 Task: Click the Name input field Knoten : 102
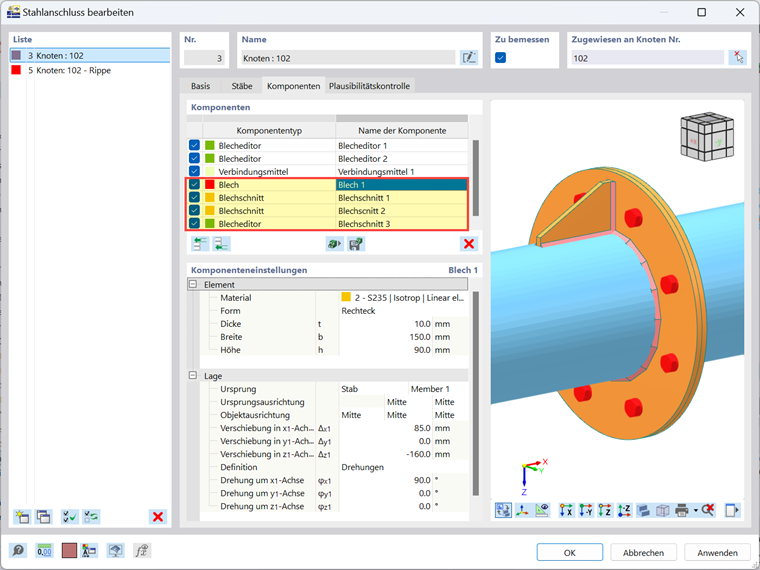point(348,58)
